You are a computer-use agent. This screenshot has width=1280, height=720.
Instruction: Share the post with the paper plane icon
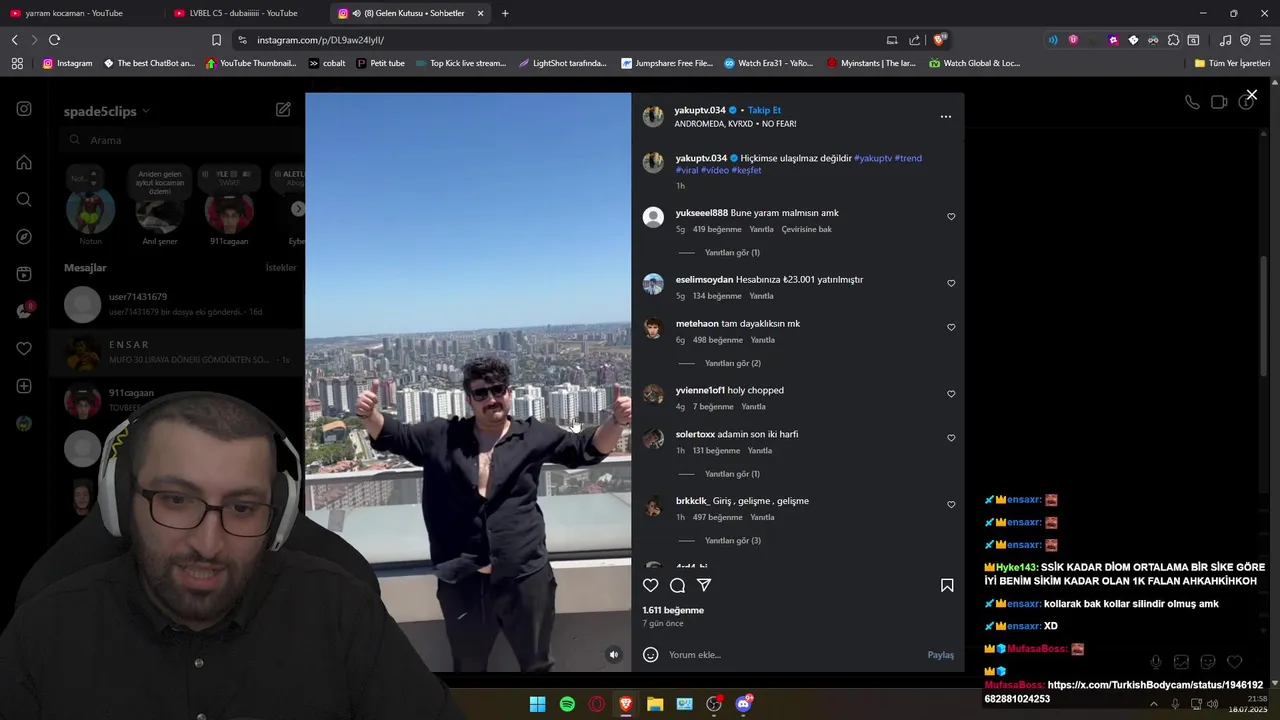click(x=704, y=585)
